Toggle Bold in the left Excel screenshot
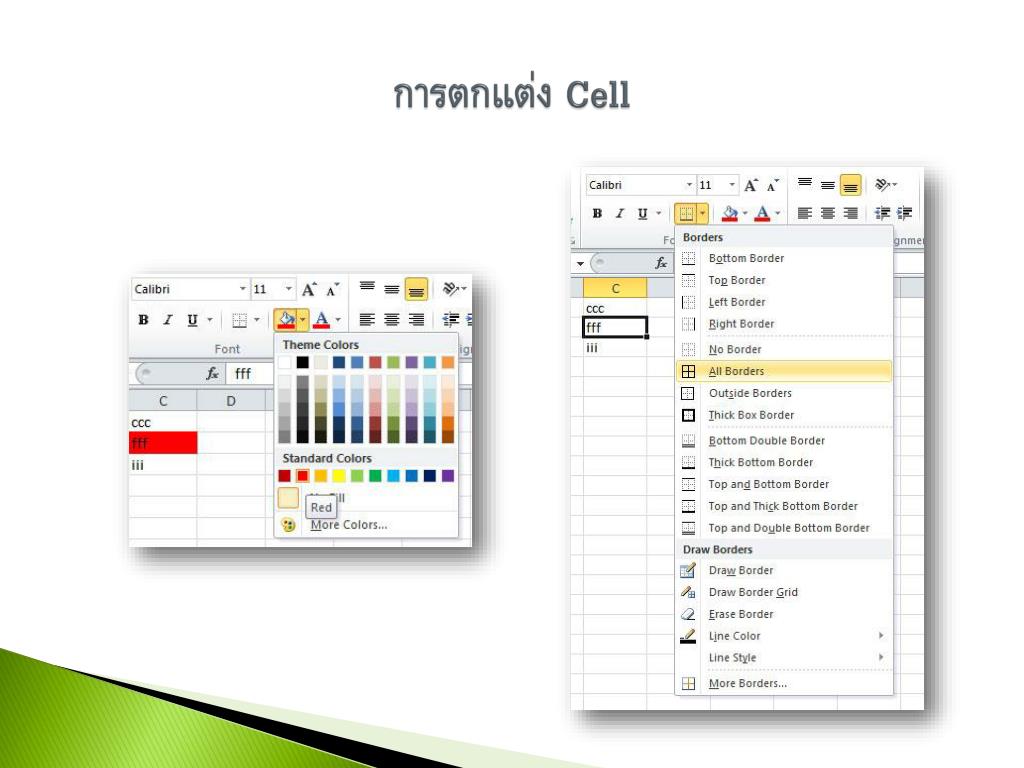Viewport: 1024px width, 768px height. pos(143,319)
